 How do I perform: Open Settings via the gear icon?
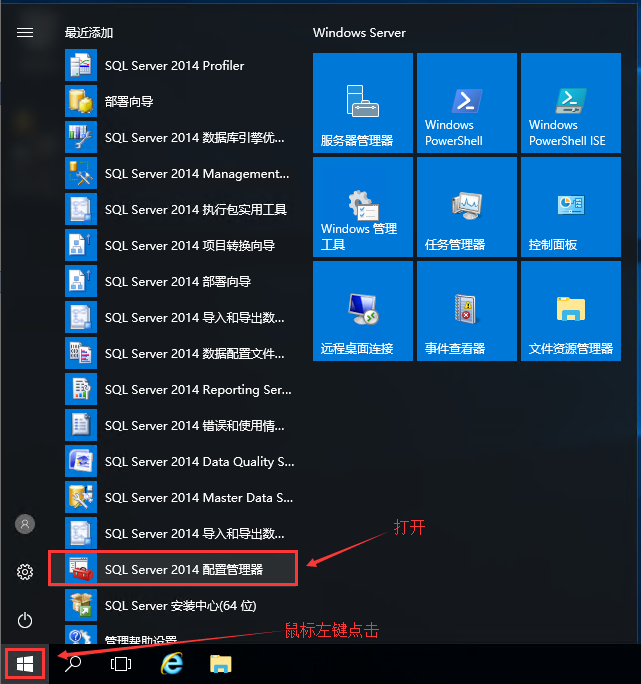coord(25,572)
